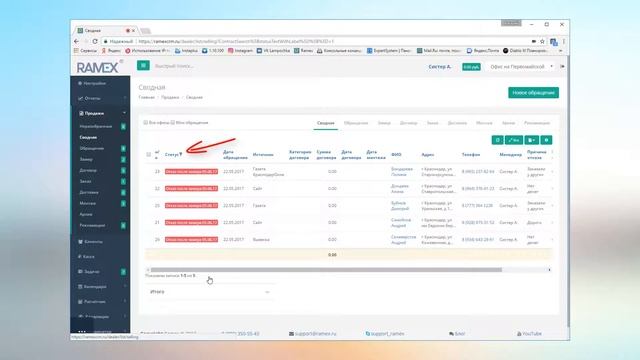Click the red status label in row 22
640x360 pixels.
pos(191,189)
